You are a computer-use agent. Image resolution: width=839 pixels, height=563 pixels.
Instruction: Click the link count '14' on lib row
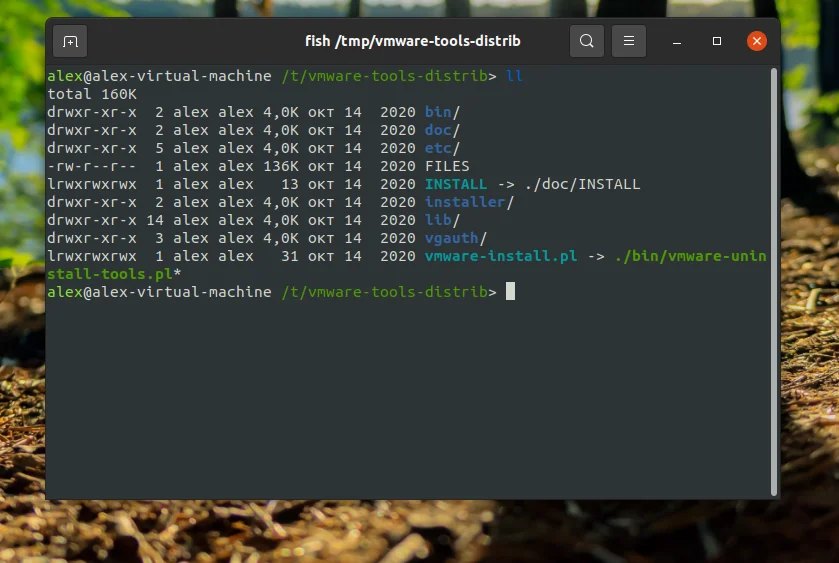click(155, 220)
